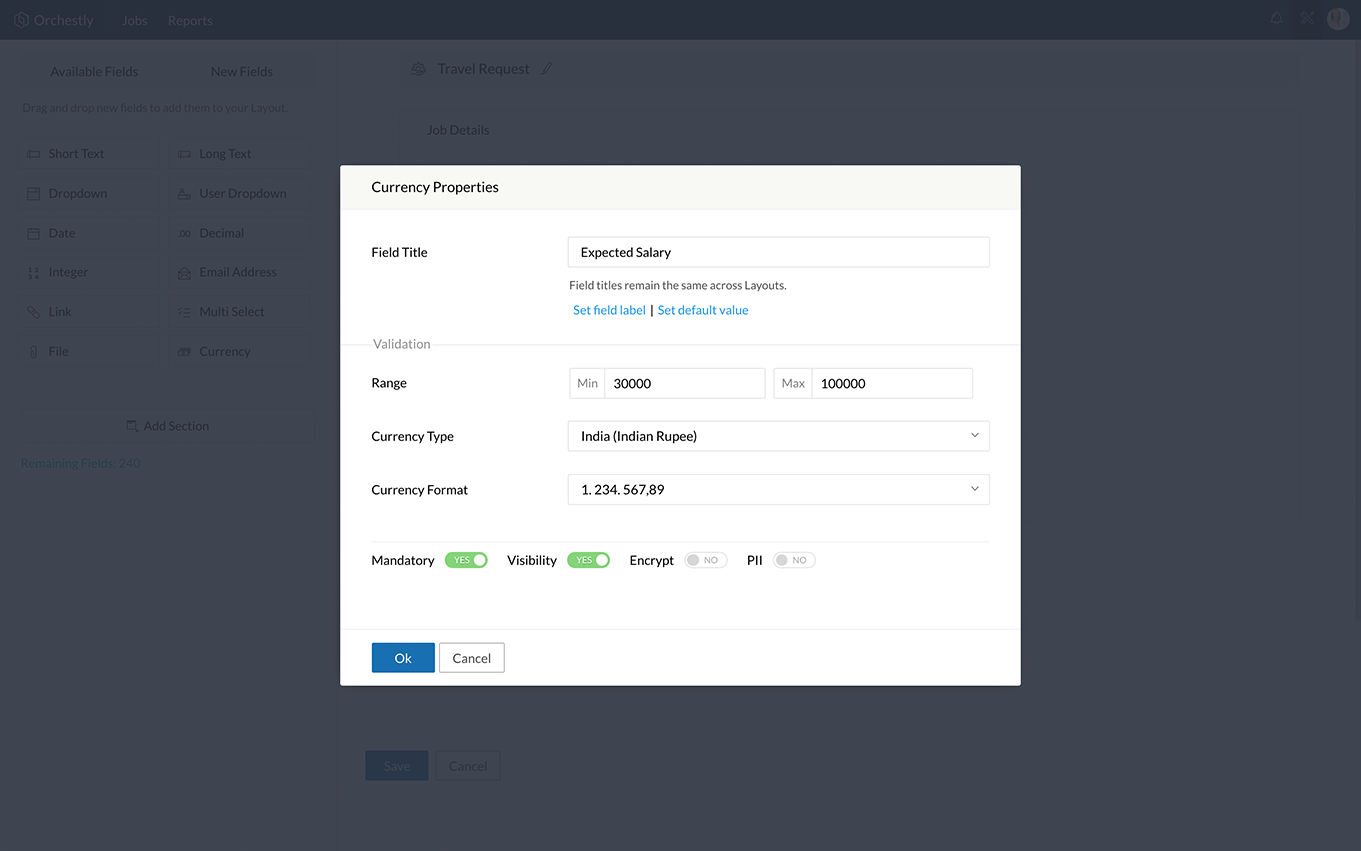Viewport: 1361px width, 851px height.
Task: Click the Integer field label
Action: pyautogui.click(x=68, y=272)
